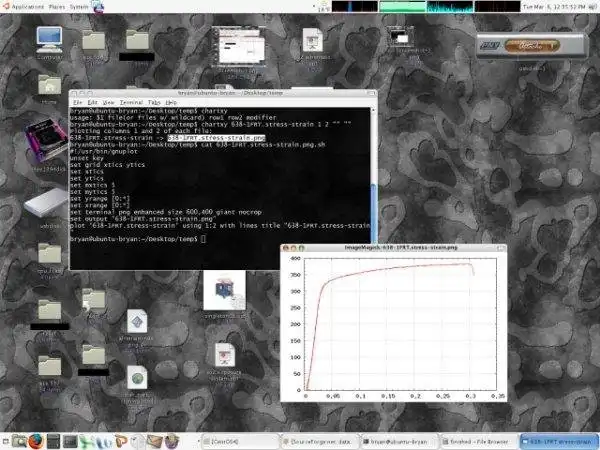The height and width of the screenshot is (450, 600).
Task: Click the volume icon in top panel
Action: (591, 7)
